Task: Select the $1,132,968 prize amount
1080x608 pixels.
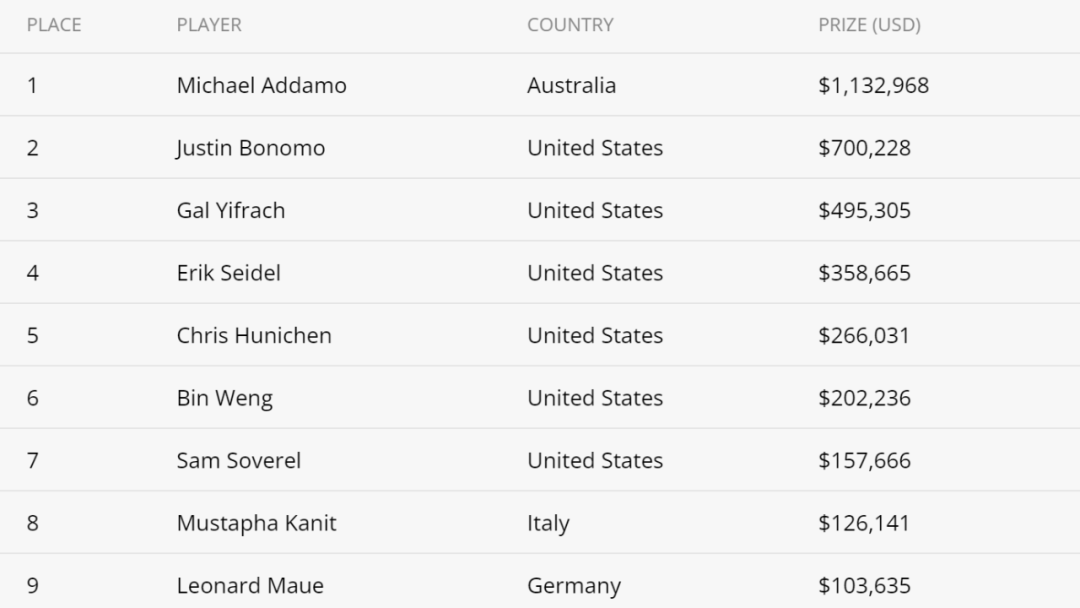Action: pos(873,86)
